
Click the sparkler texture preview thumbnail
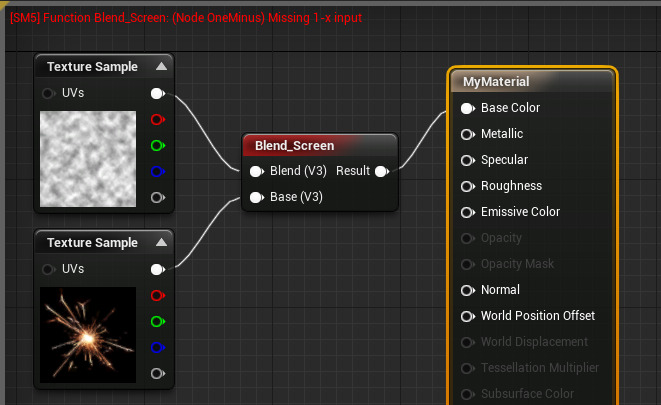(x=87, y=335)
